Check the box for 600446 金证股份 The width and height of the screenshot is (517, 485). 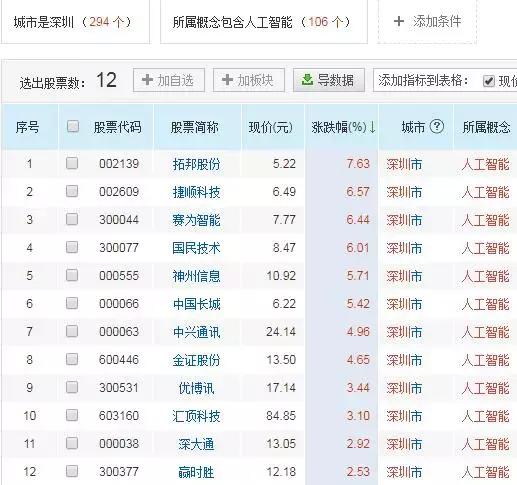click(72, 359)
